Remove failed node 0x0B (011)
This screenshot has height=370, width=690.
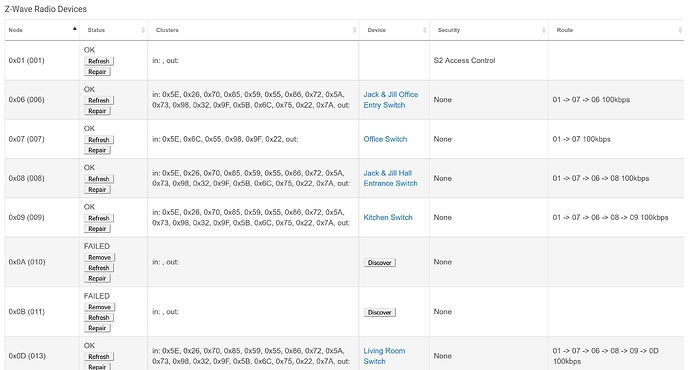99,307
